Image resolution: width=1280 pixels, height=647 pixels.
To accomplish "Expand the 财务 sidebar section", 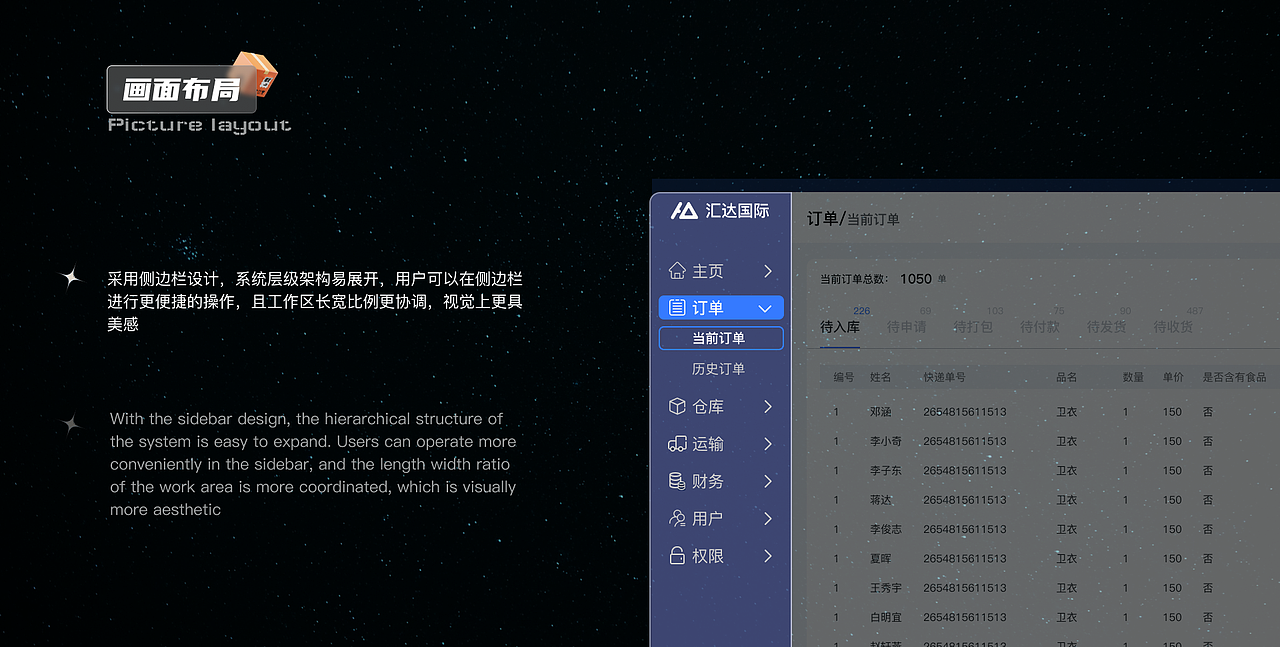I will (x=768, y=480).
